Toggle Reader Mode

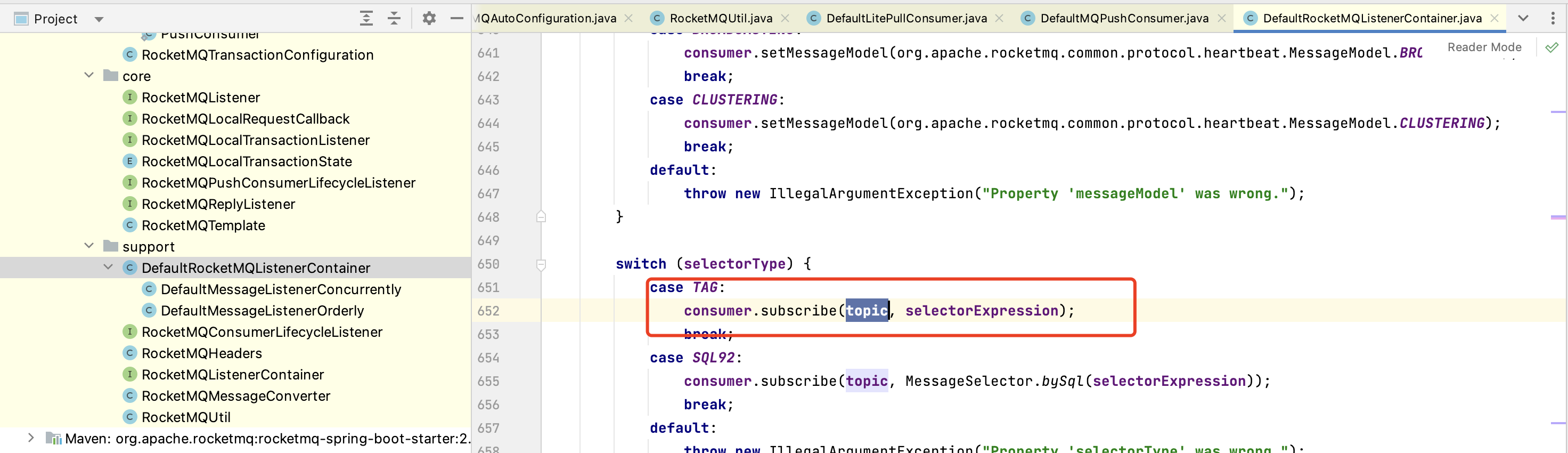(1484, 47)
